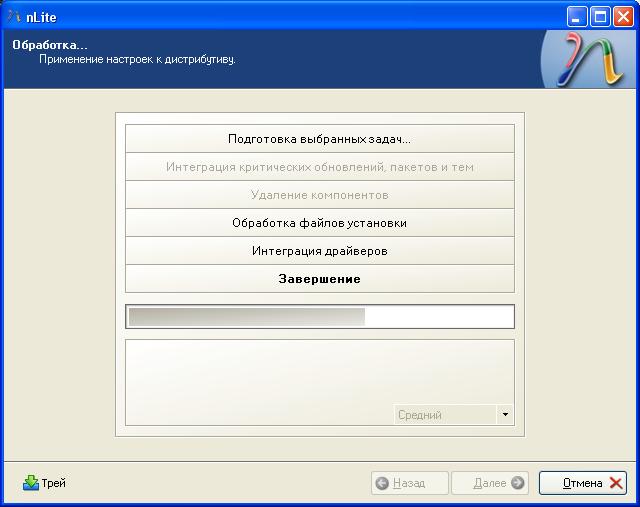The height and width of the screenshot is (507, 640).
Task: Click the Далее next button
Action: coord(490,483)
